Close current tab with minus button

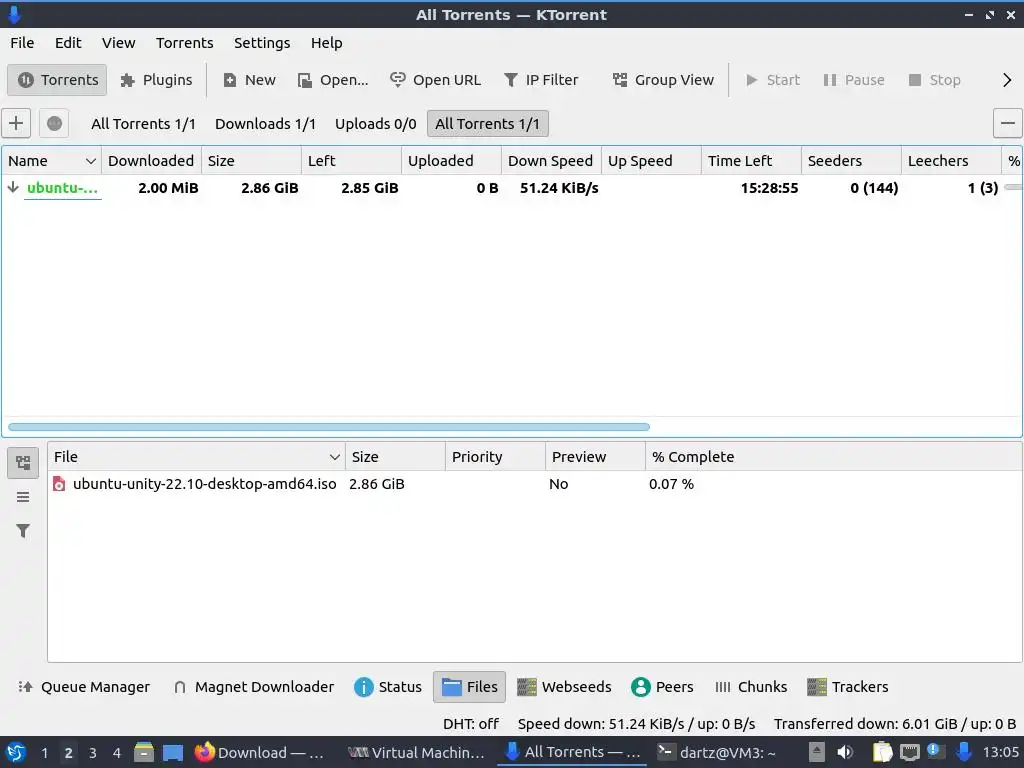(x=1008, y=123)
